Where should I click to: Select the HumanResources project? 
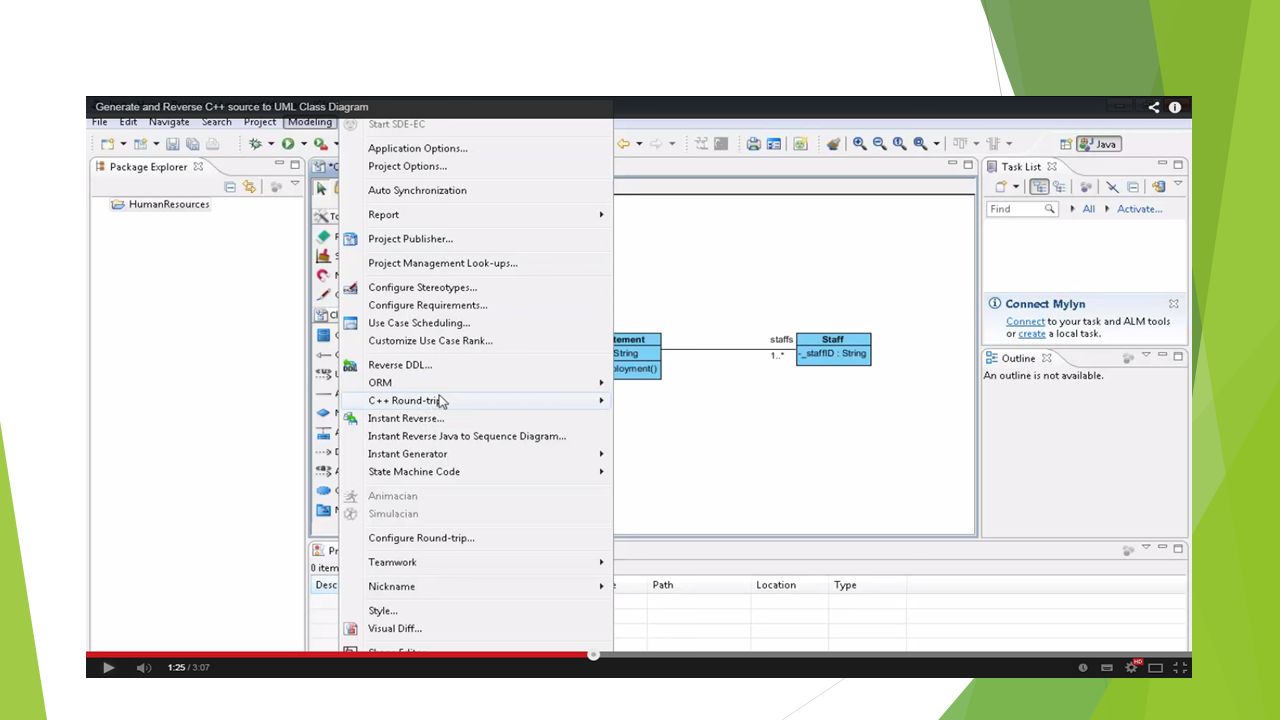[x=160, y=204]
